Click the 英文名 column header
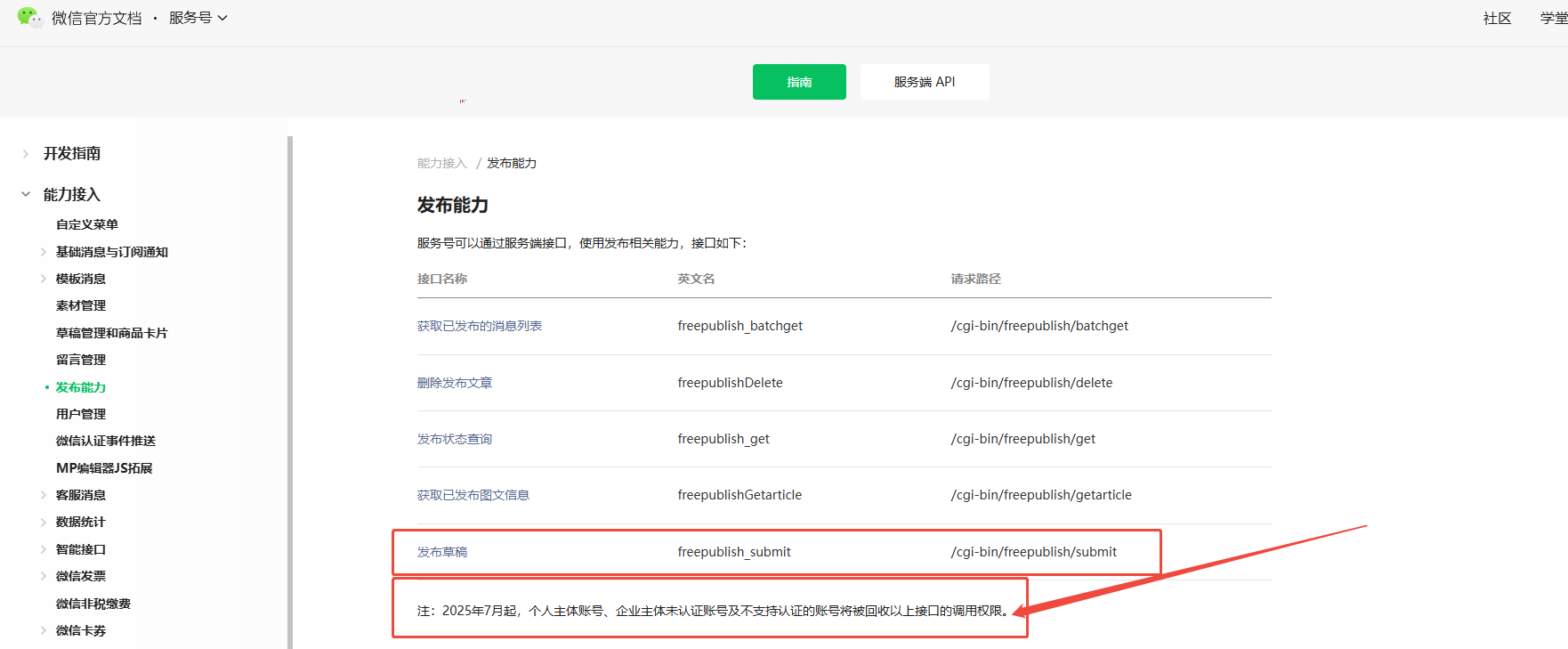Image resolution: width=1568 pixels, height=649 pixels. coord(696,279)
